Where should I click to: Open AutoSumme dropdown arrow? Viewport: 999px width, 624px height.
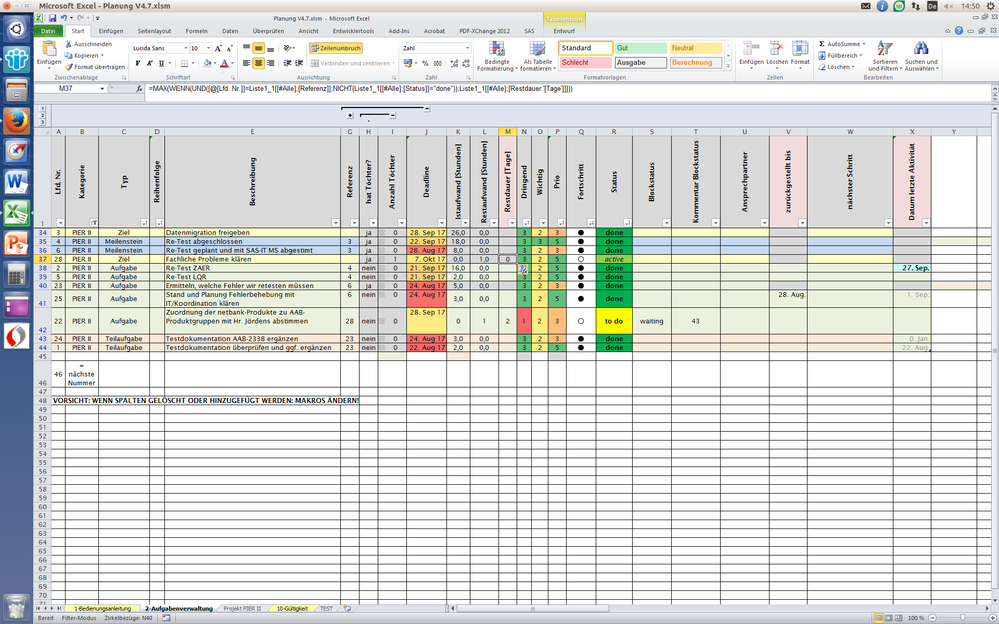coord(864,44)
